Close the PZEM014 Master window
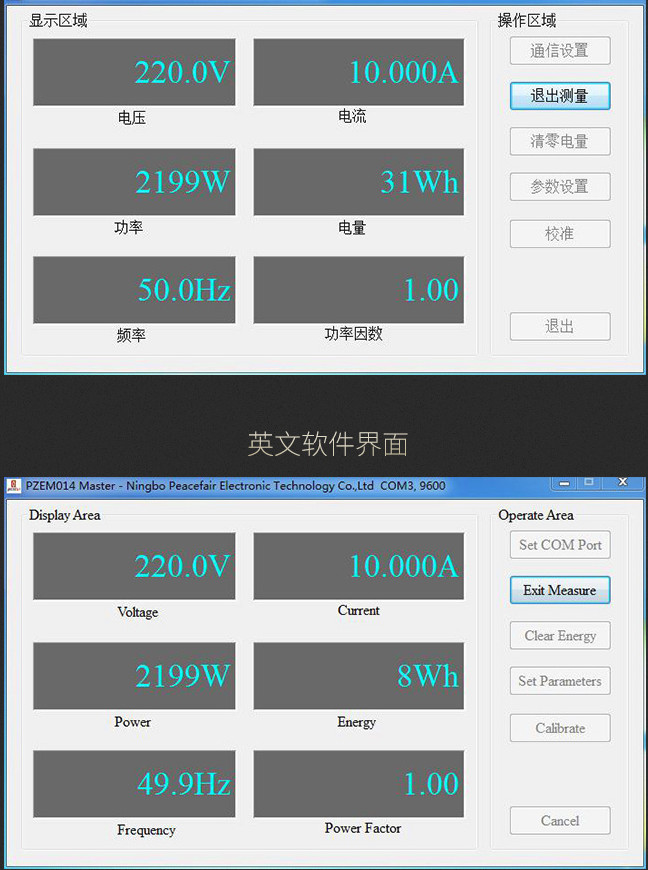Image resolution: width=648 pixels, height=870 pixels. [623, 483]
